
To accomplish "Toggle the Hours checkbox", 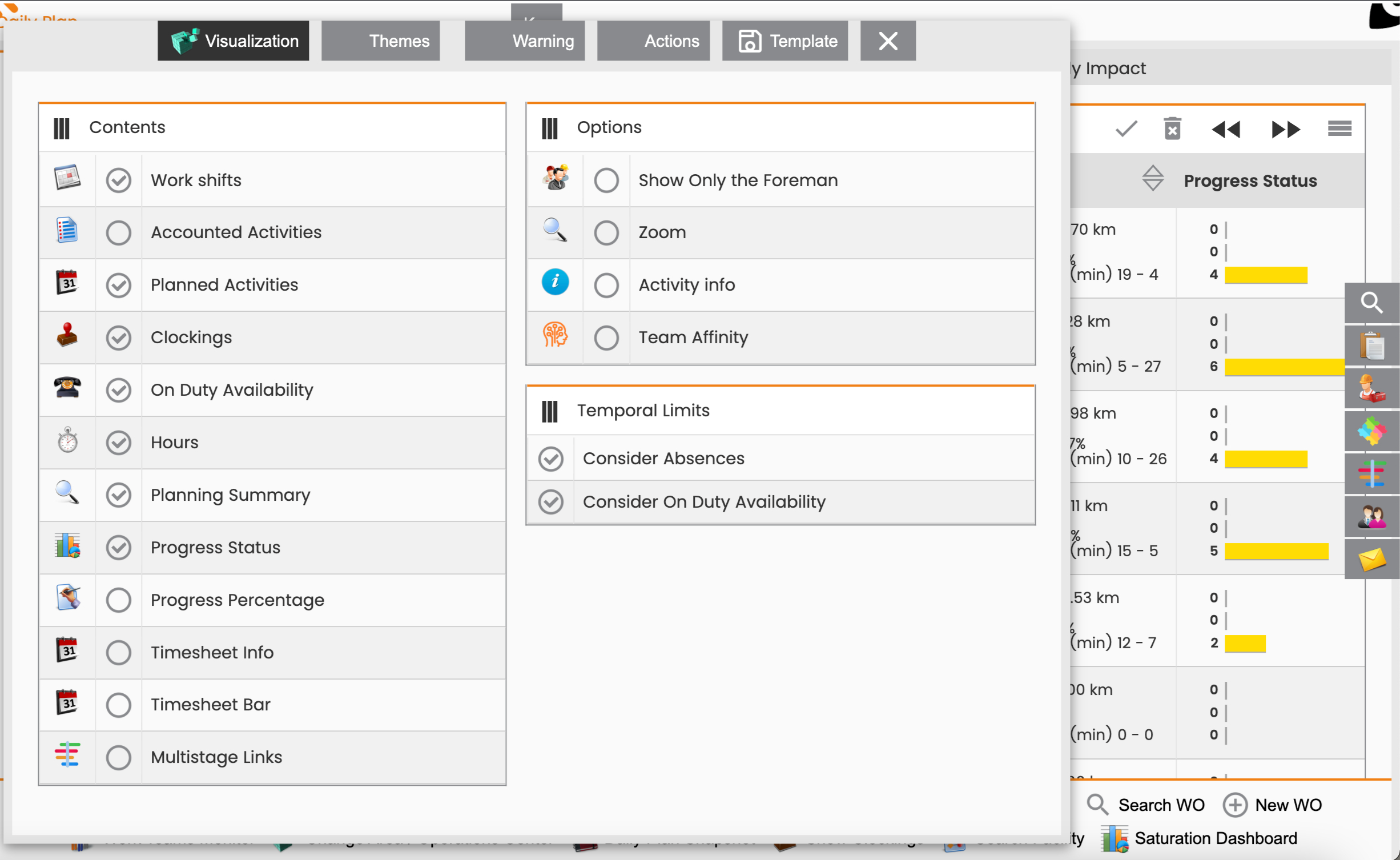I will coord(119,443).
